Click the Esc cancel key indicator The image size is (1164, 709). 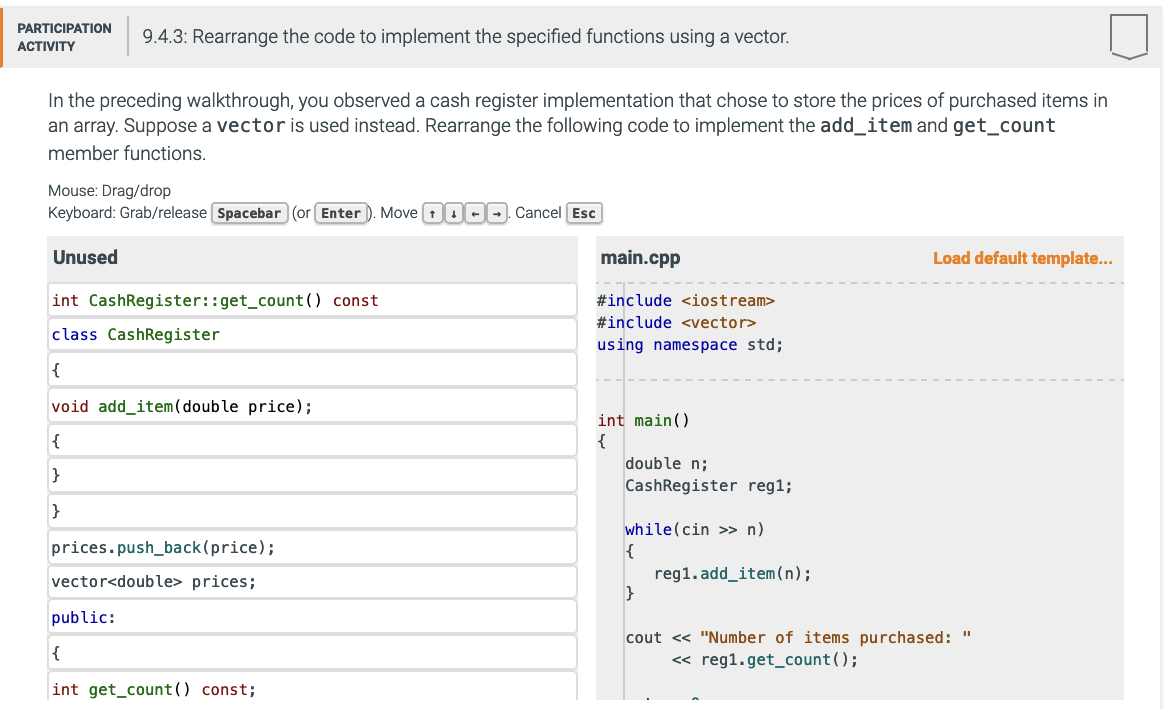[584, 212]
